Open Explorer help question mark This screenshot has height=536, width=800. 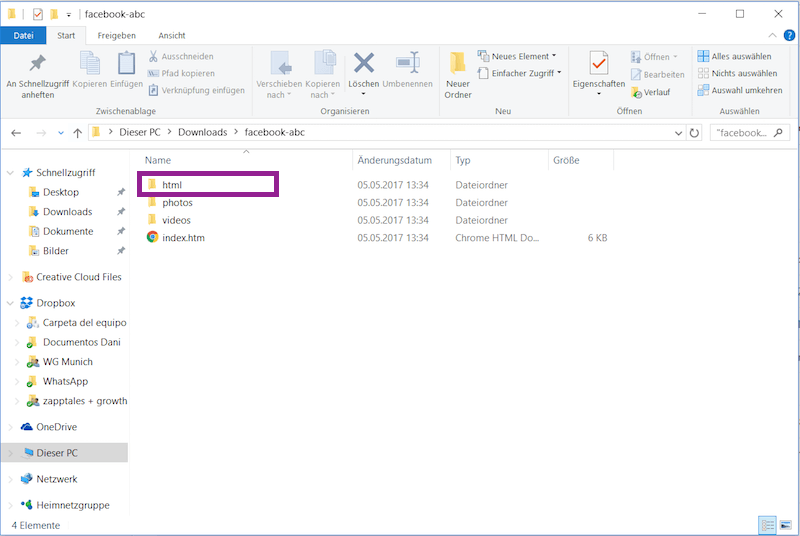click(789, 35)
